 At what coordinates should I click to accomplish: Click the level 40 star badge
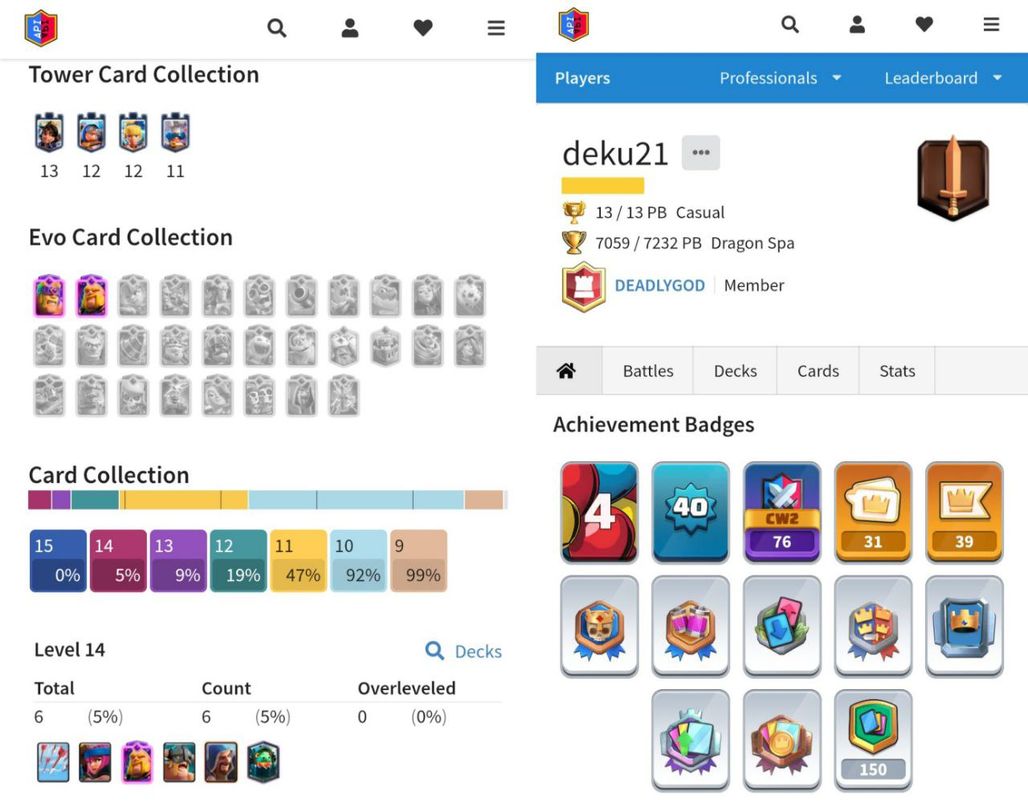[x=690, y=512]
